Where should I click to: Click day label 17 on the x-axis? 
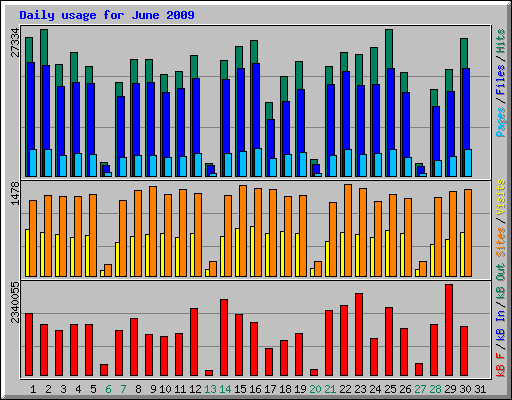coord(270,389)
